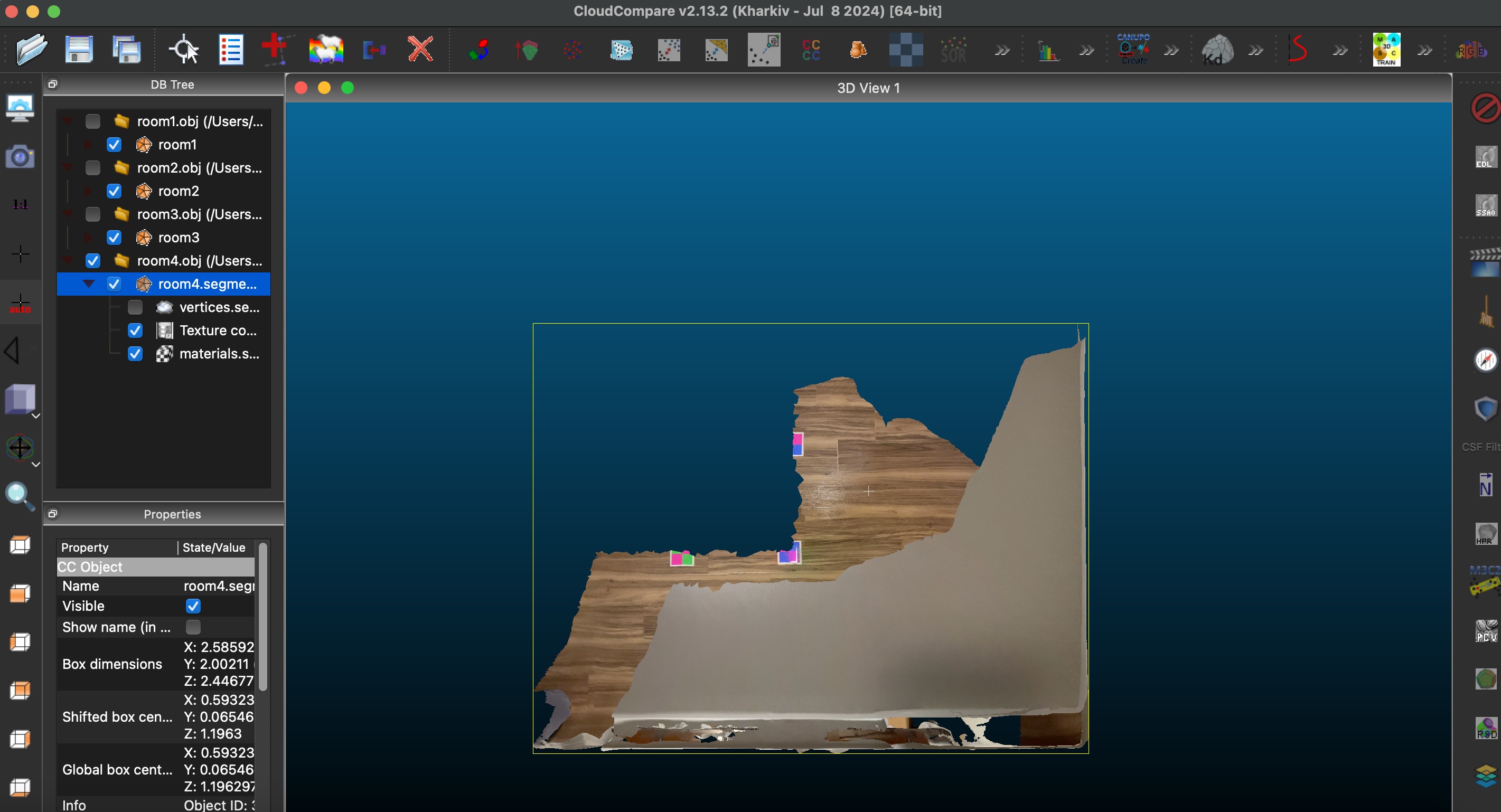
Task: Uncheck the room1 mesh visibility checkbox
Action: tap(114, 145)
